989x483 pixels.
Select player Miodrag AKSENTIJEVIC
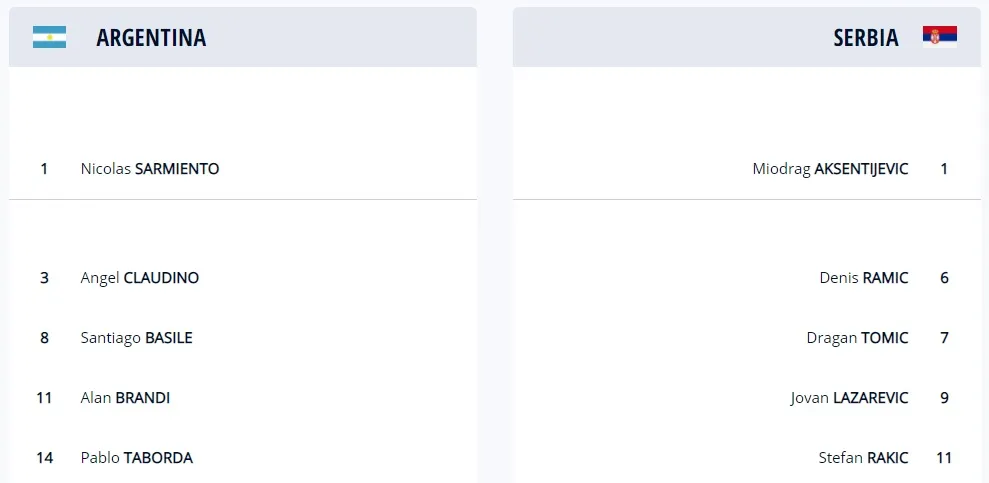(x=830, y=169)
